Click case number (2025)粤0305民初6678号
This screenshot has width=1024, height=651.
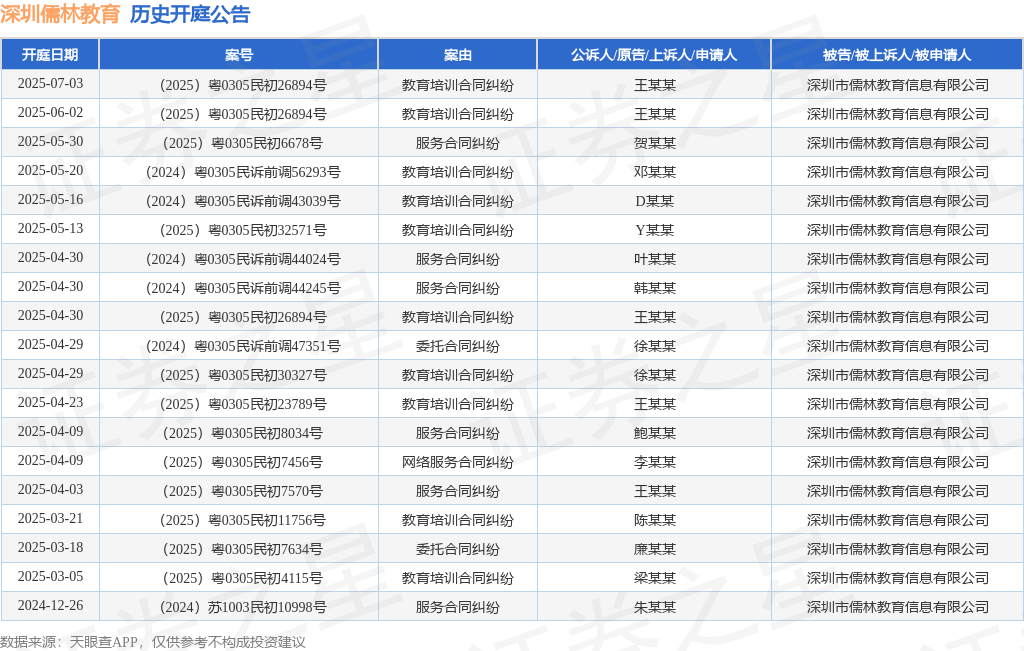pos(243,143)
